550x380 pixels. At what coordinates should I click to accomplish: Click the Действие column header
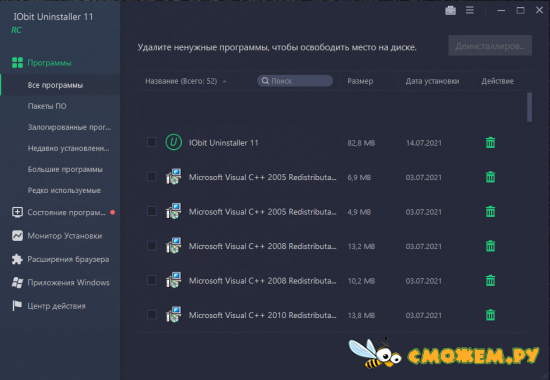[497, 81]
